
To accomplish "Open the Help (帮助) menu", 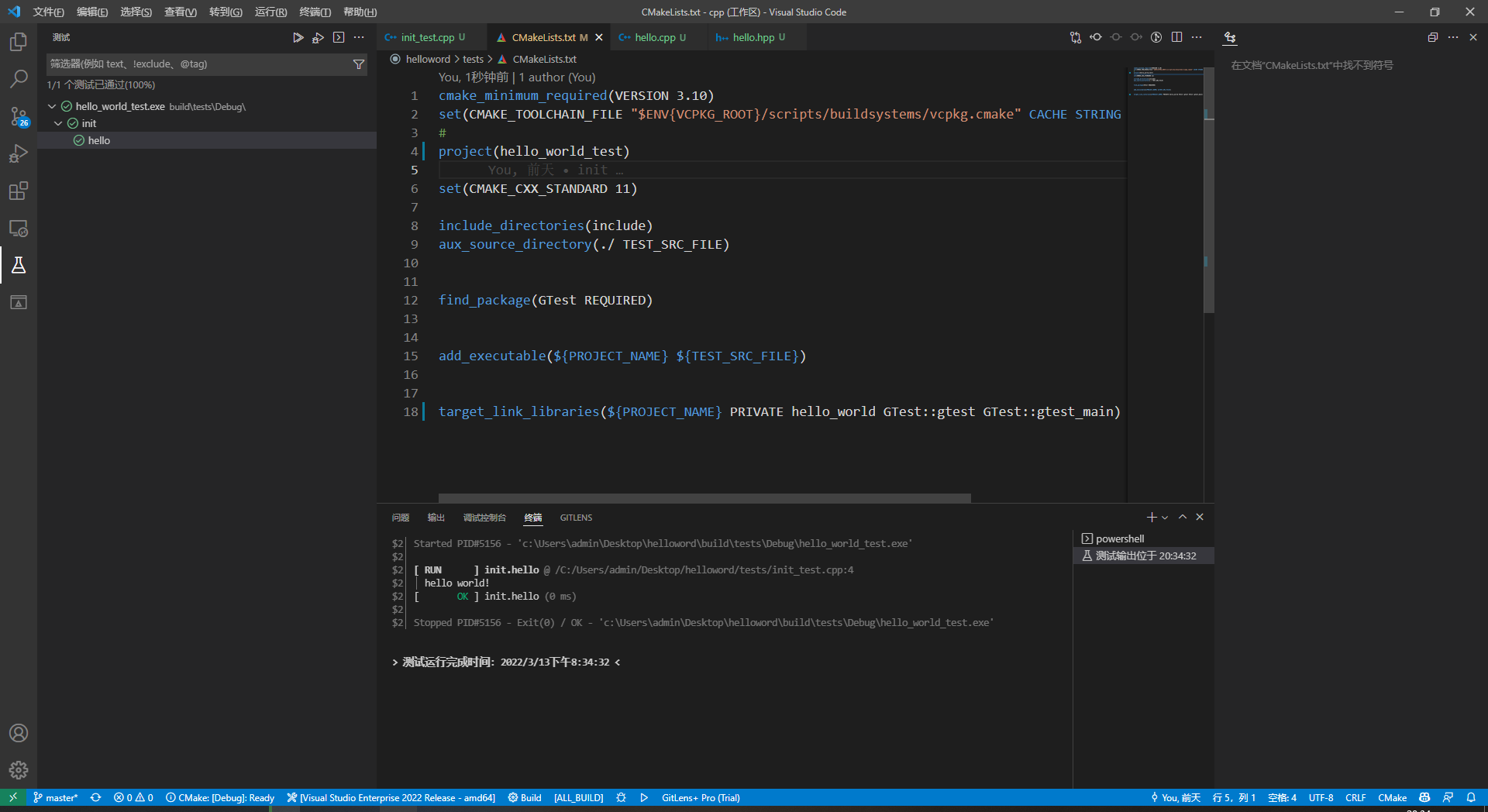I will [x=360, y=12].
